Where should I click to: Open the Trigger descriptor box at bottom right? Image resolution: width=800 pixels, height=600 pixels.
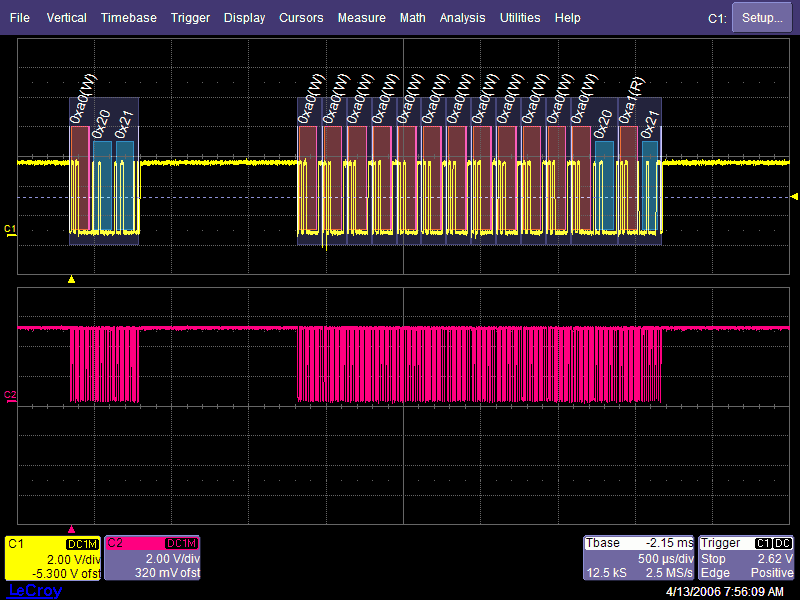(x=746, y=558)
